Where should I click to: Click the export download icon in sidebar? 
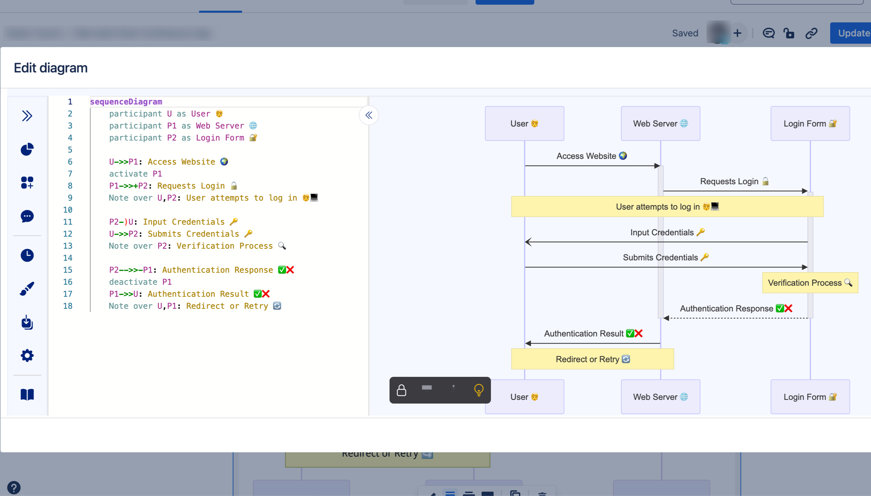point(27,323)
